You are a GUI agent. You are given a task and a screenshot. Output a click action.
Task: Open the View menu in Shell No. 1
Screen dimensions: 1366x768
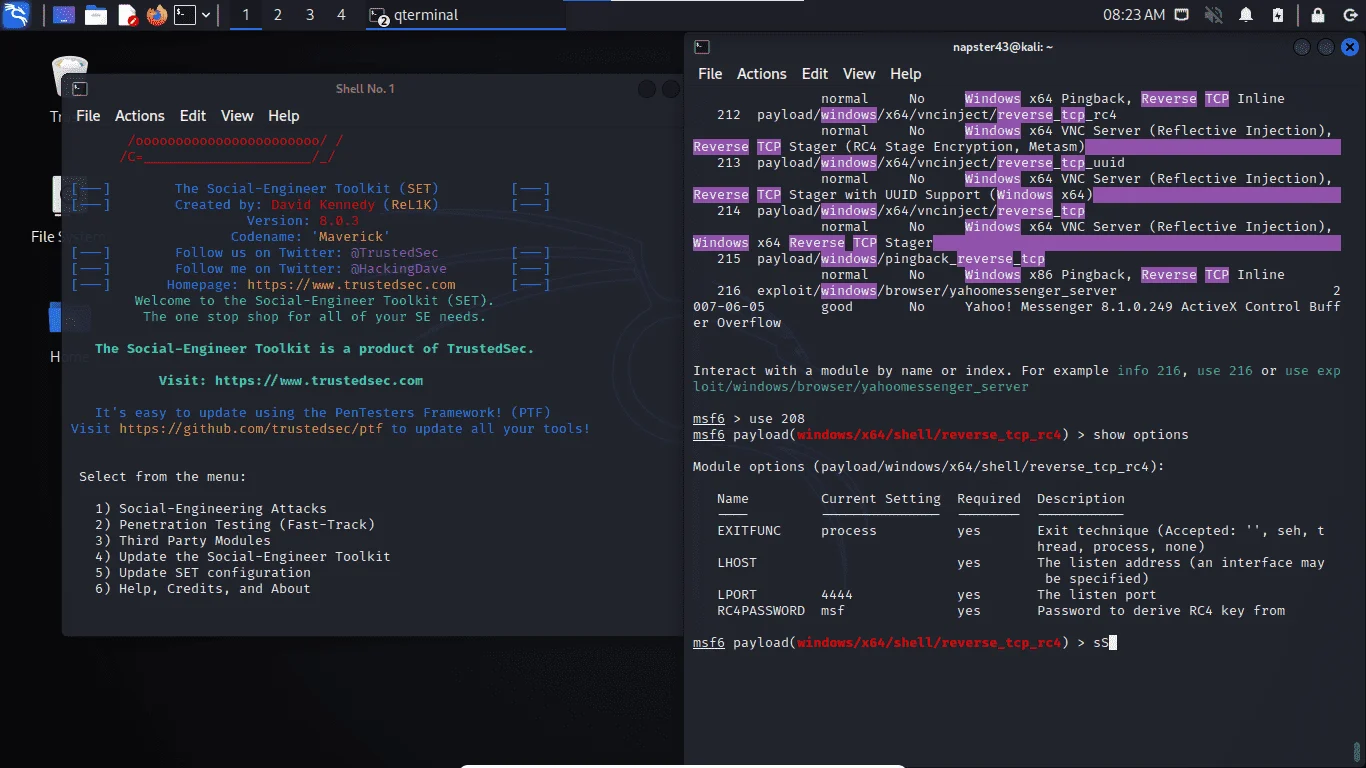(x=237, y=116)
